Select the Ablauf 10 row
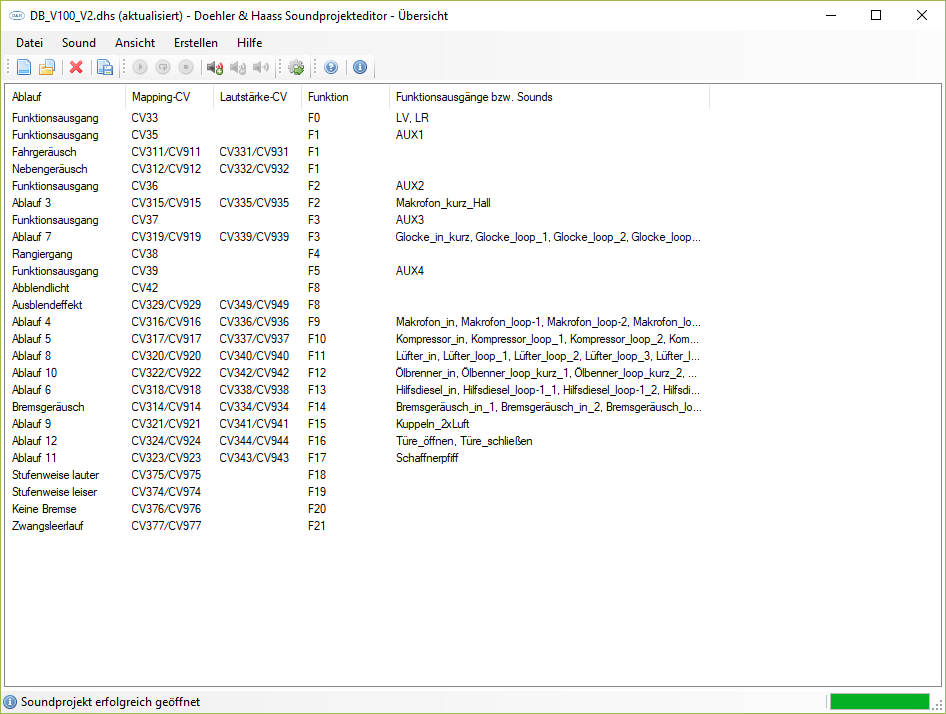 (358, 373)
